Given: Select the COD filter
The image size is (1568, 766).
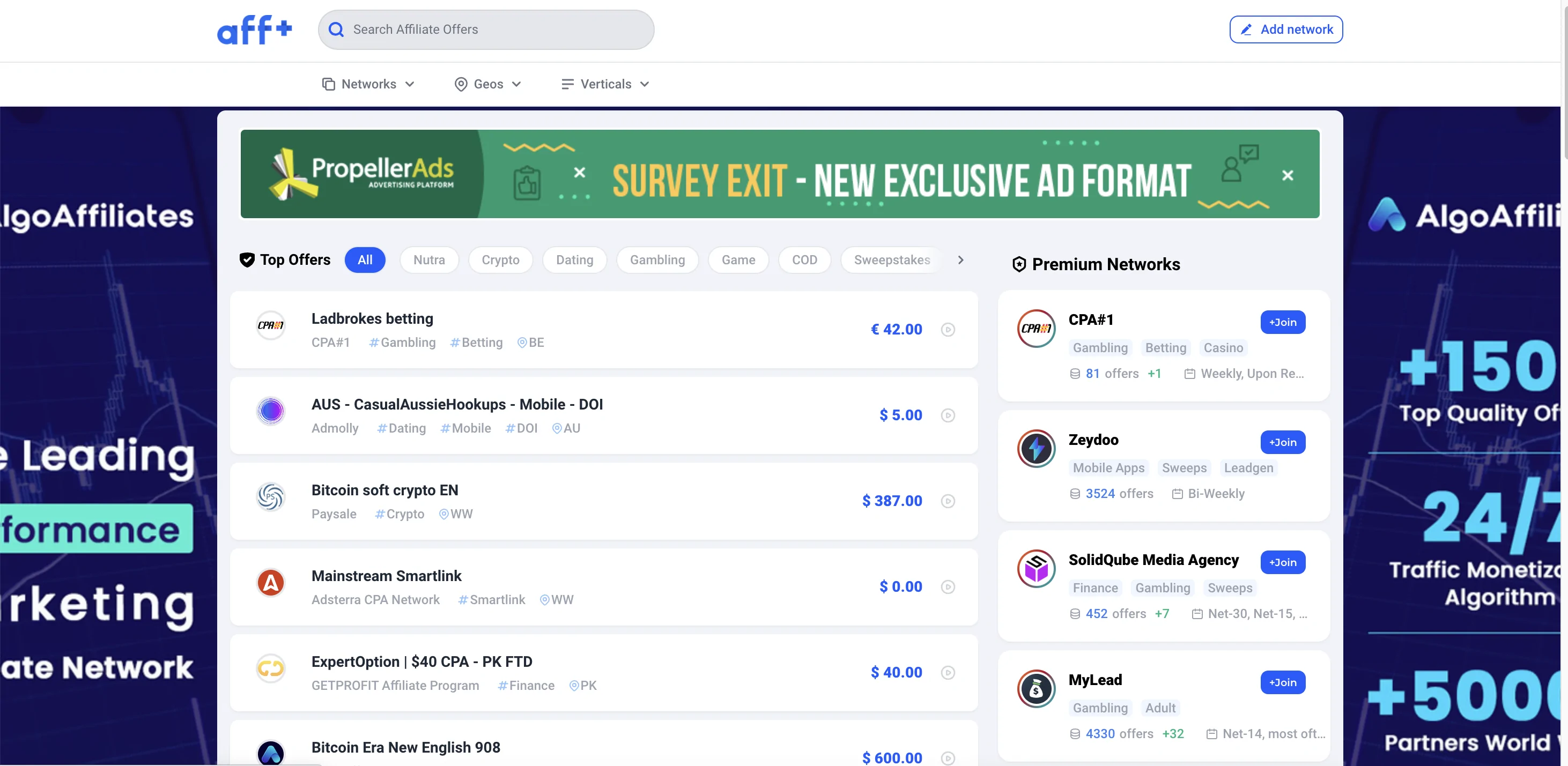Looking at the screenshot, I should pyautogui.click(x=804, y=260).
